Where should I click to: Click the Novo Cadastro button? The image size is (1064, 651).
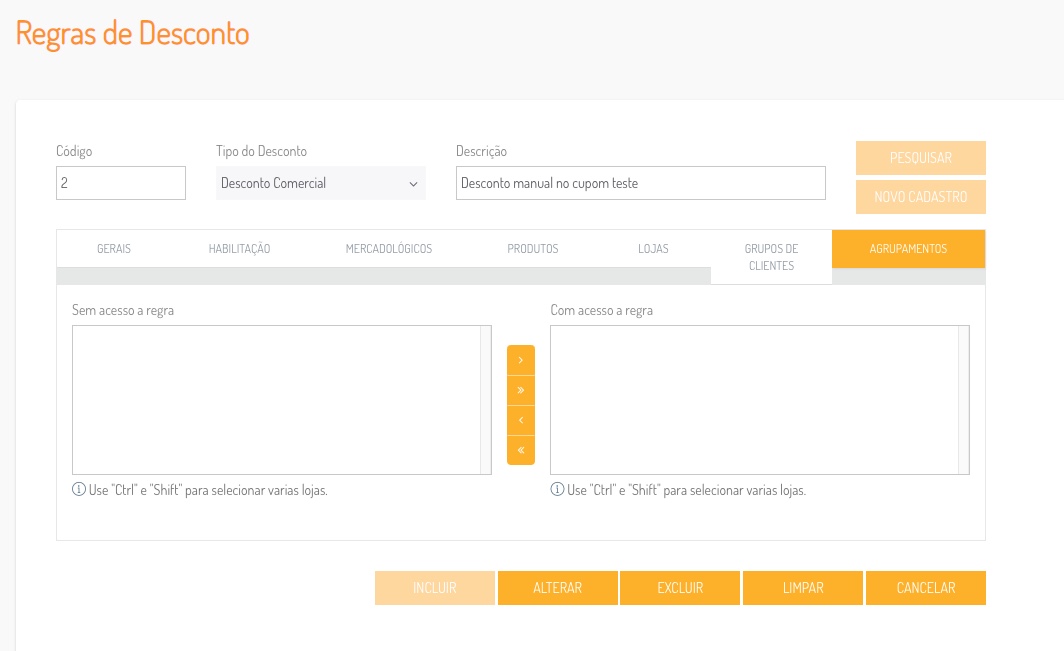[920, 197]
